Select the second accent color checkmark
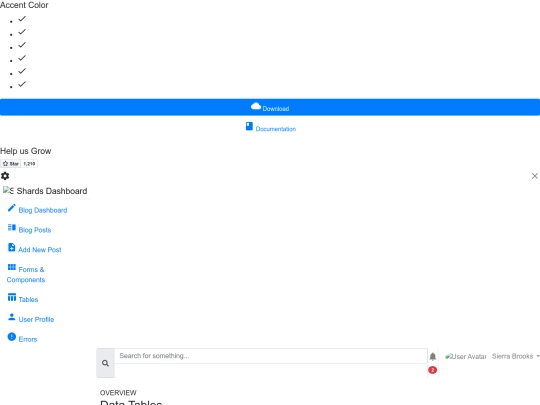The height and width of the screenshot is (405, 540). pyautogui.click(x=22, y=32)
